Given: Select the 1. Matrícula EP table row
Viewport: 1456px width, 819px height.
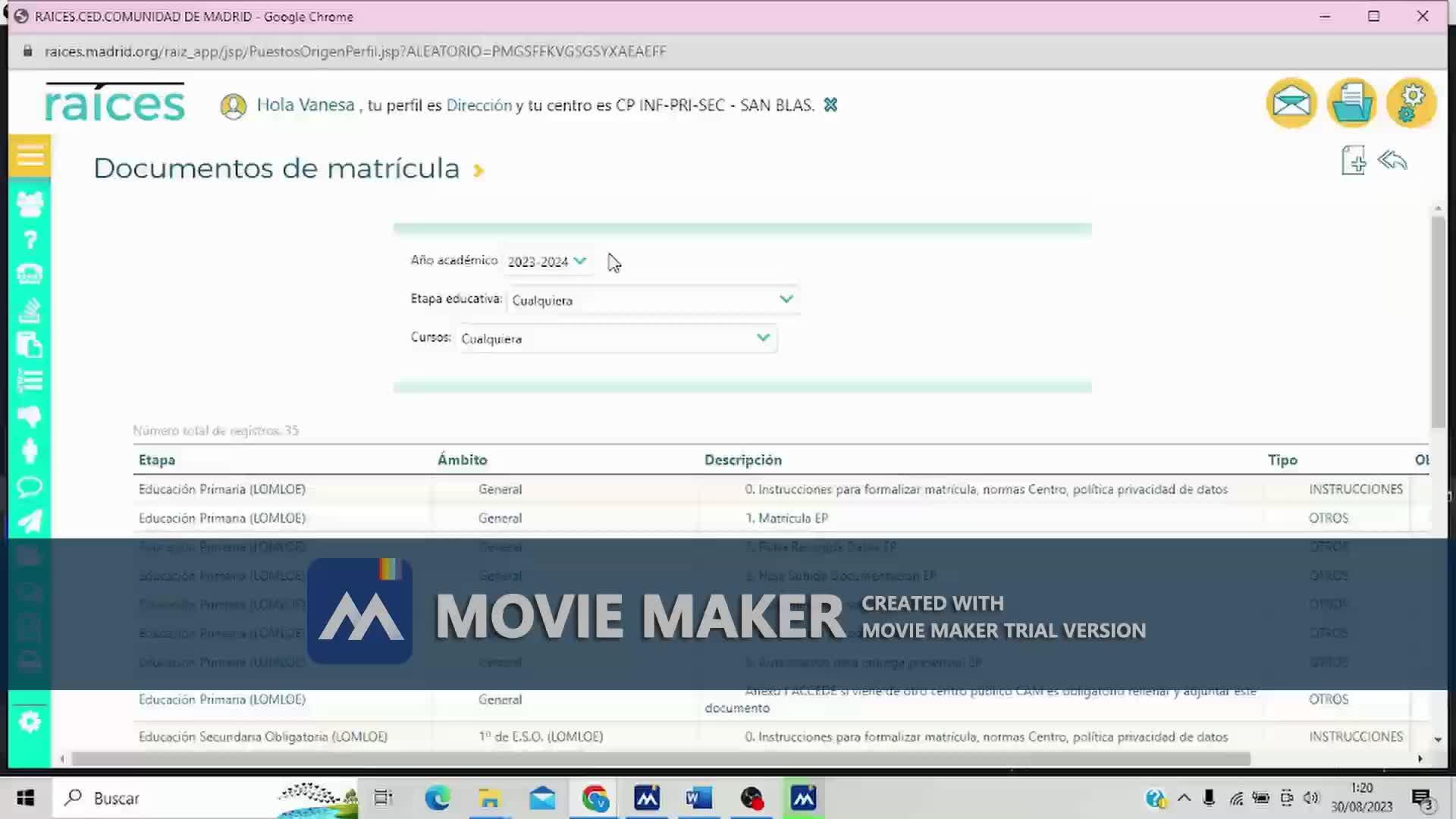Looking at the screenshot, I should [x=792, y=518].
